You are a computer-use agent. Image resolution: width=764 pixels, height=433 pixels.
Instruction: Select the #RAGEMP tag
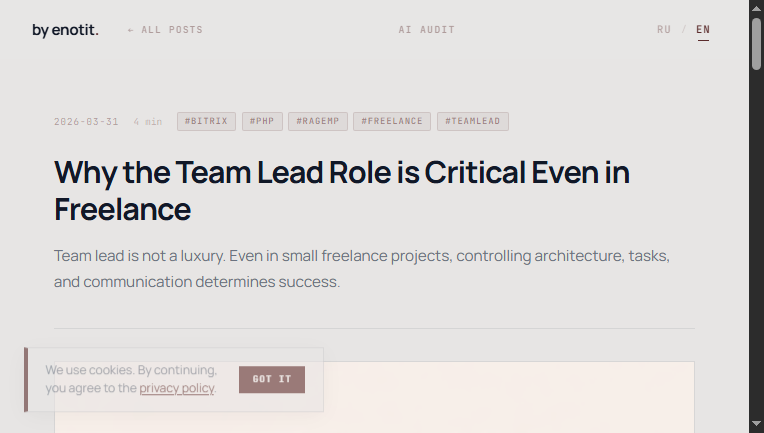point(318,122)
